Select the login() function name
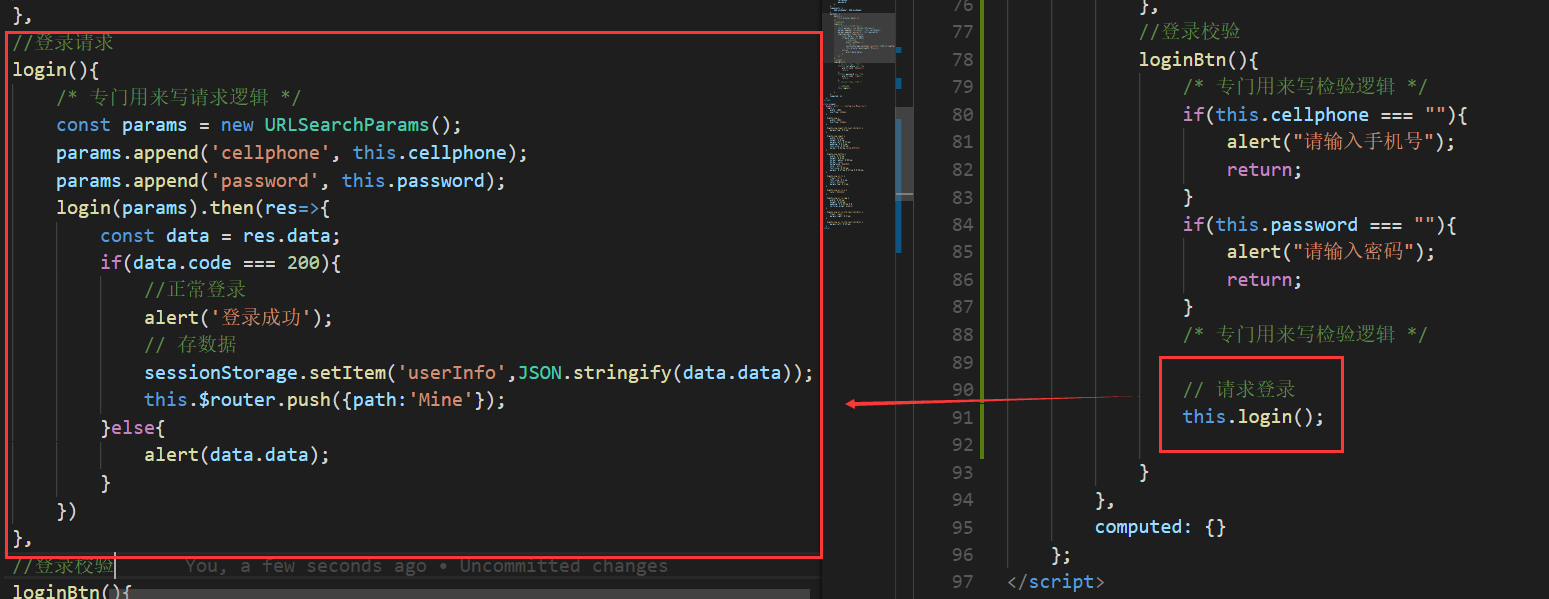Image resolution: width=1549 pixels, height=599 pixels. pyautogui.click(x=38, y=69)
